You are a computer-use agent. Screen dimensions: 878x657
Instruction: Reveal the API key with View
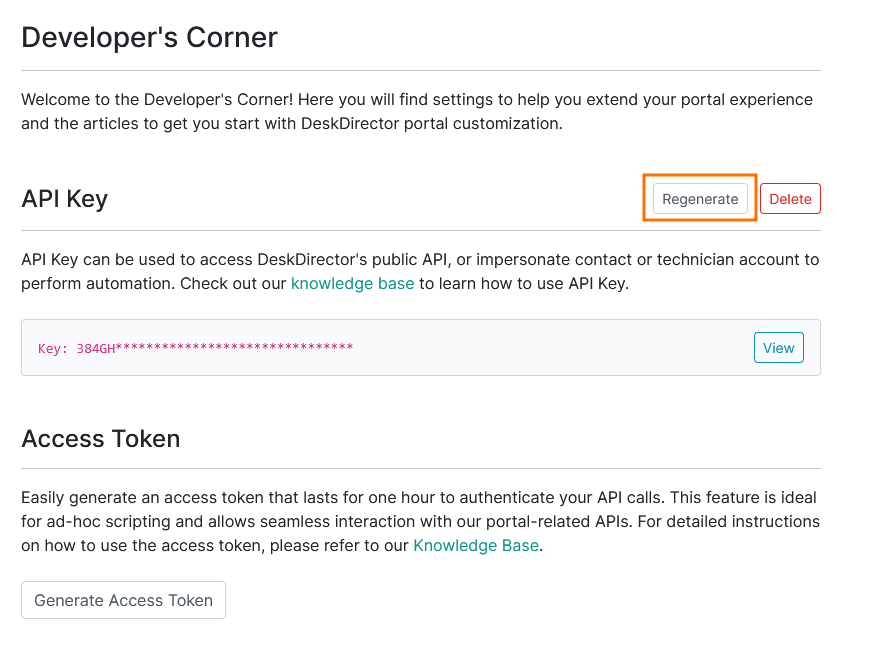tap(778, 348)
